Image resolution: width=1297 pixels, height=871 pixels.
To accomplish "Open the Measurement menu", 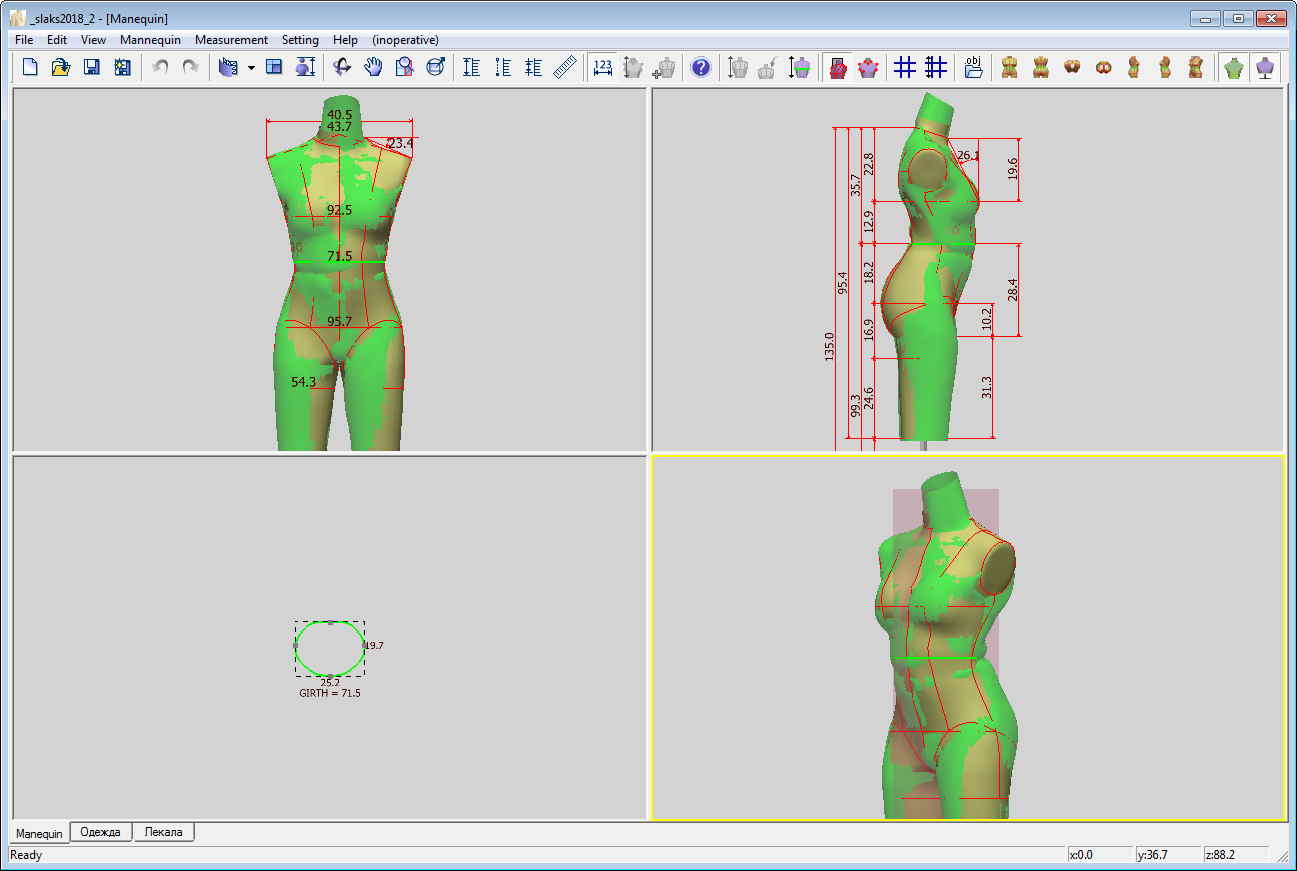I will coord(231,40).
